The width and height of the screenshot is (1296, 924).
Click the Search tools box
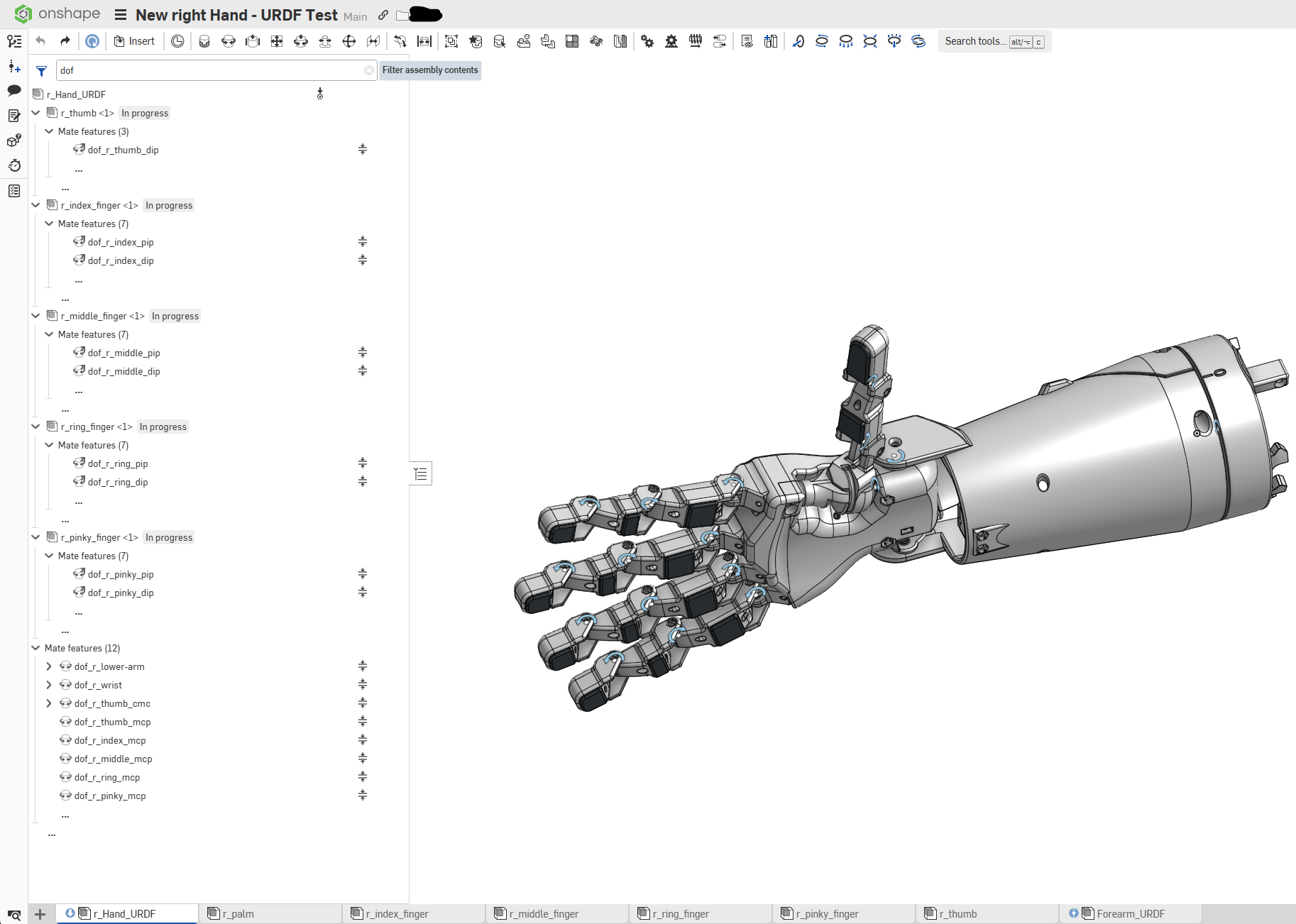click(994, 41)
